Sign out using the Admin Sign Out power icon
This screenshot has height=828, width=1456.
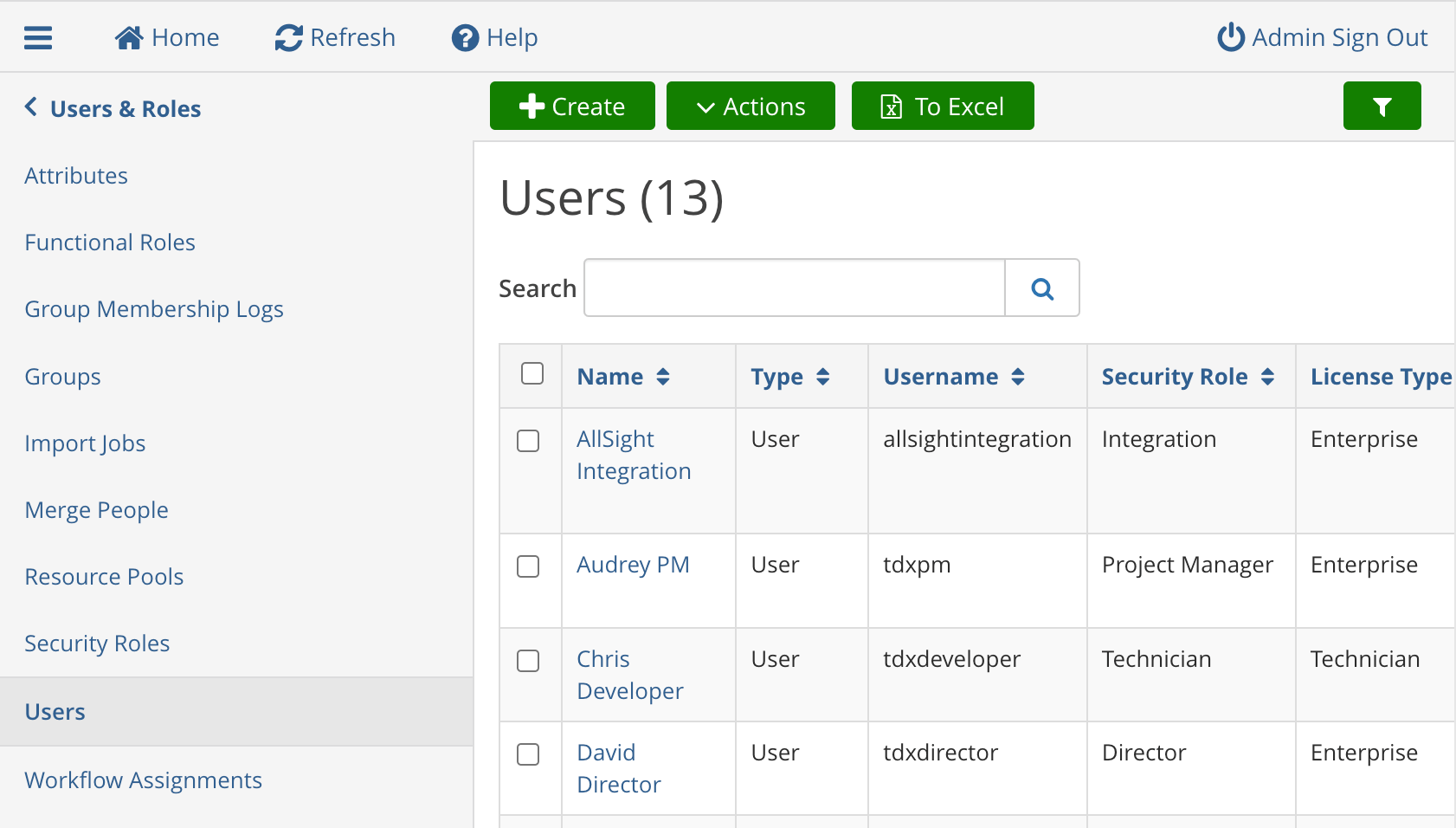coord(1230,36)
